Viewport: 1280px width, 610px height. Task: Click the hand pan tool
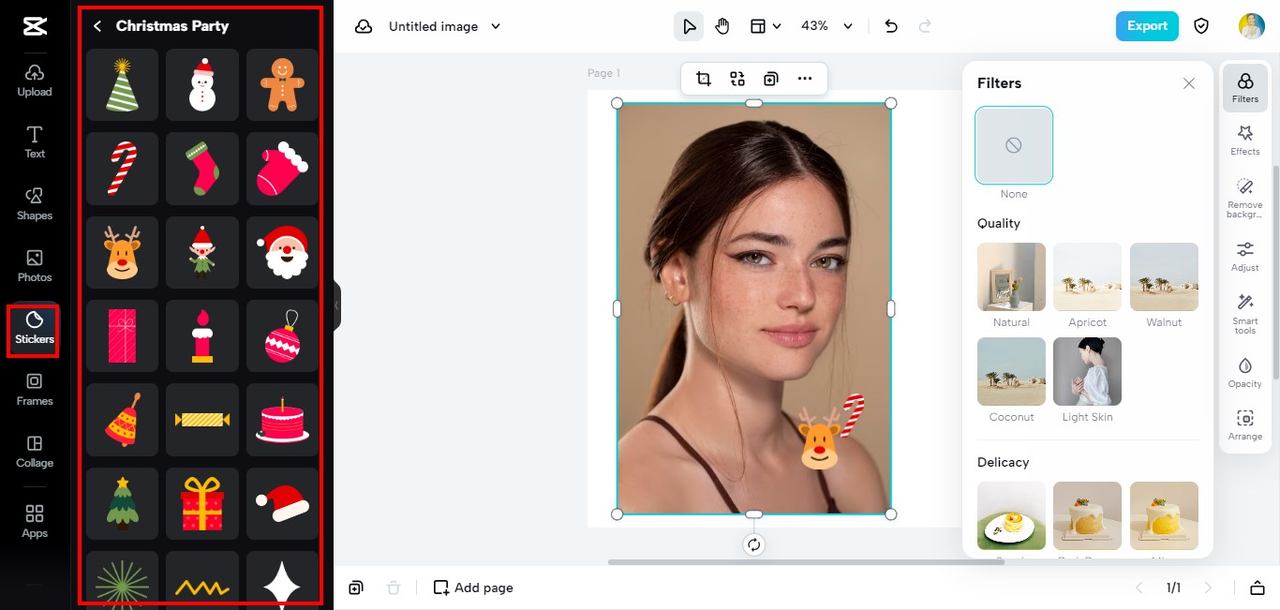[x=722, y=26]
